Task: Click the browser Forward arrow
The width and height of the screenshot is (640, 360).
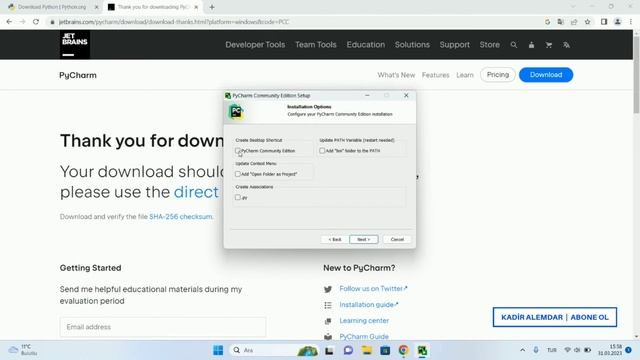Action: 22,22
